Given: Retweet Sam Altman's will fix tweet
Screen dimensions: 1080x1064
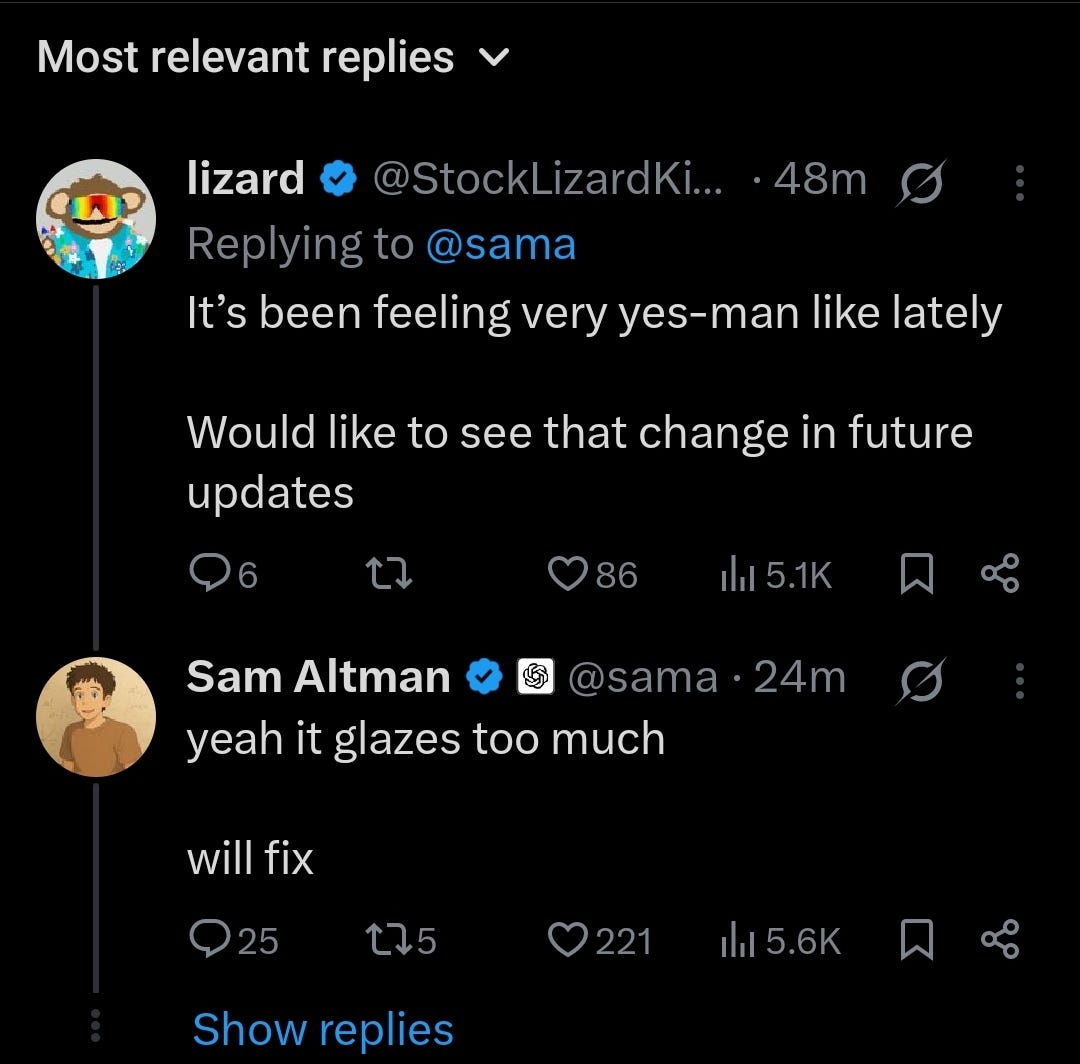Looking at the screenshot, I should pos(388,941).
